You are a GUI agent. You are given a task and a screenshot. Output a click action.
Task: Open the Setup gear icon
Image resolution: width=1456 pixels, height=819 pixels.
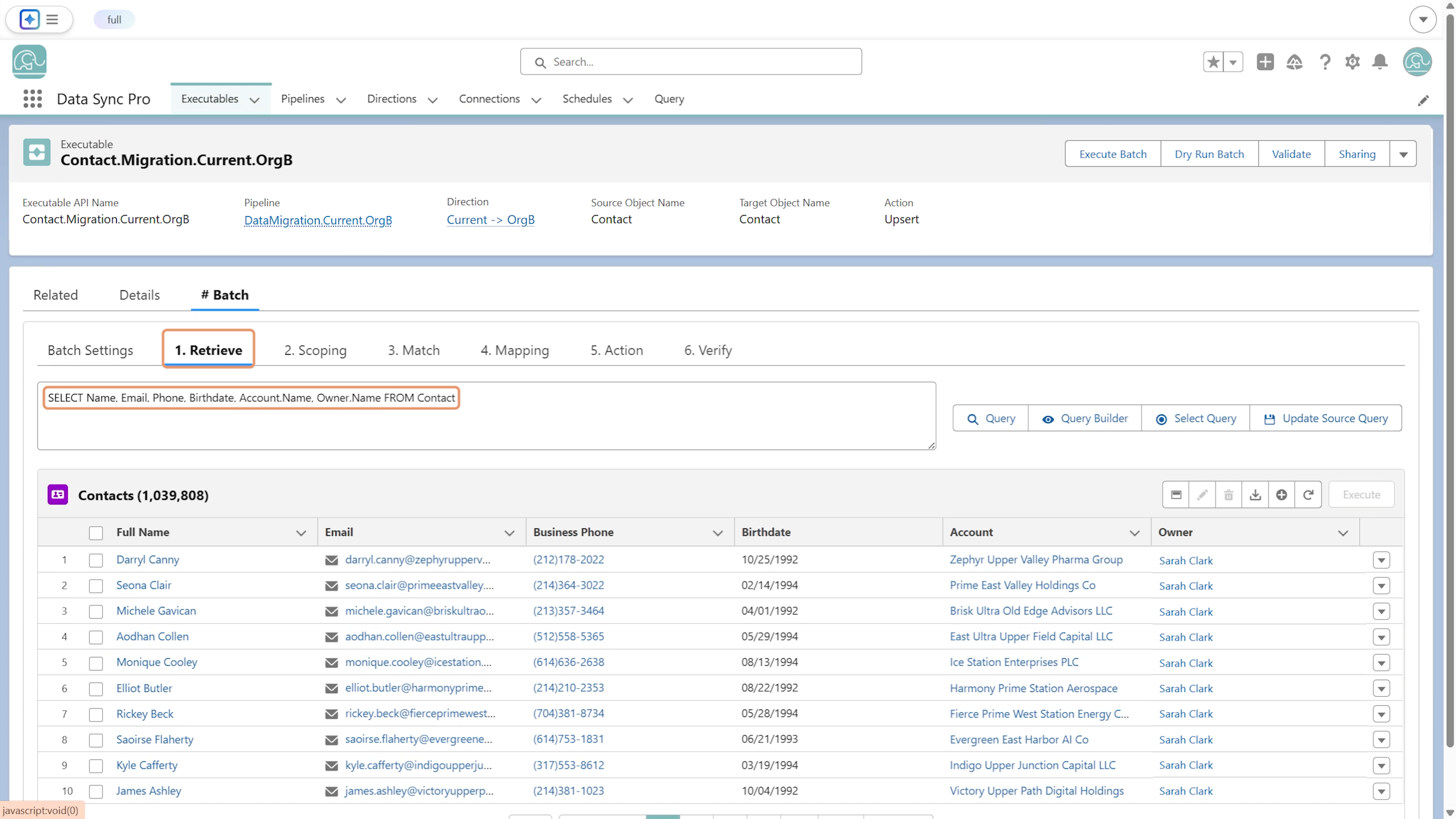(1352, 61)
